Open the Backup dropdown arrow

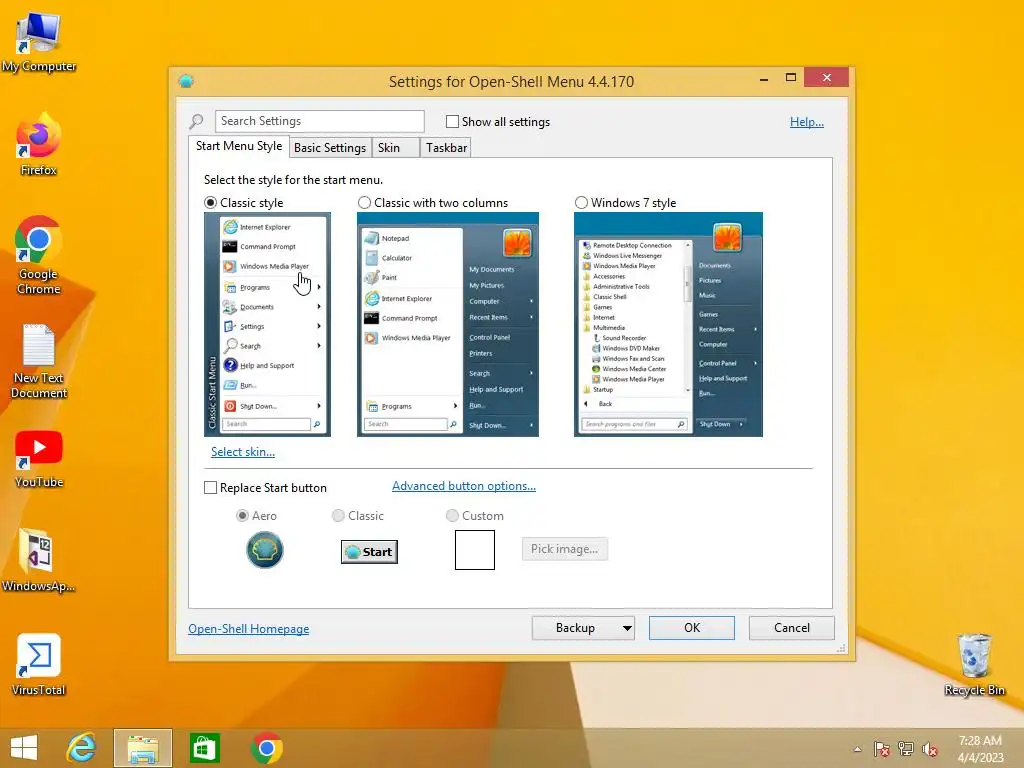626,628
